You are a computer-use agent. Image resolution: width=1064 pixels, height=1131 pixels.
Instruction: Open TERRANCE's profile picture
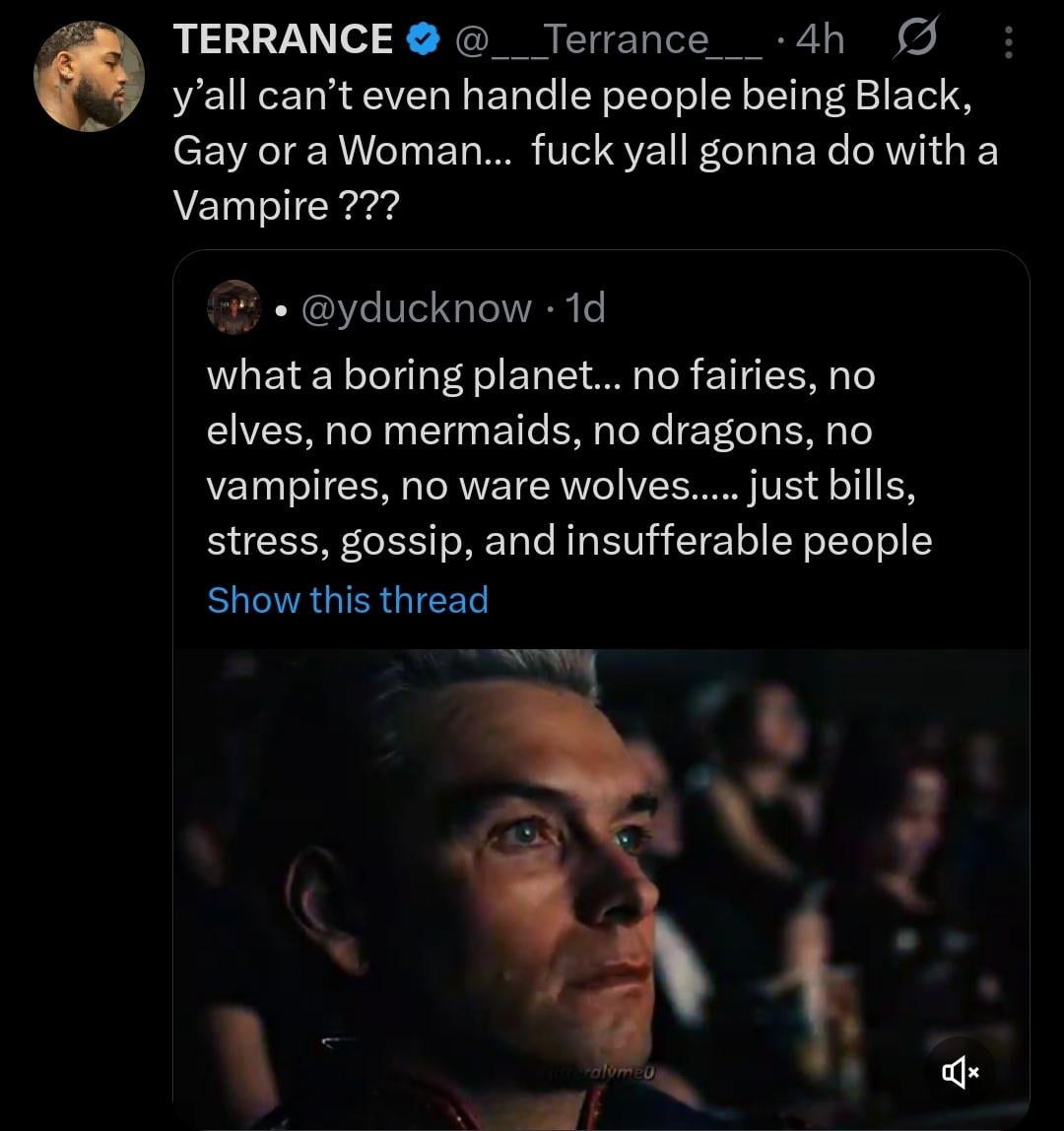(x=89, y=78)
